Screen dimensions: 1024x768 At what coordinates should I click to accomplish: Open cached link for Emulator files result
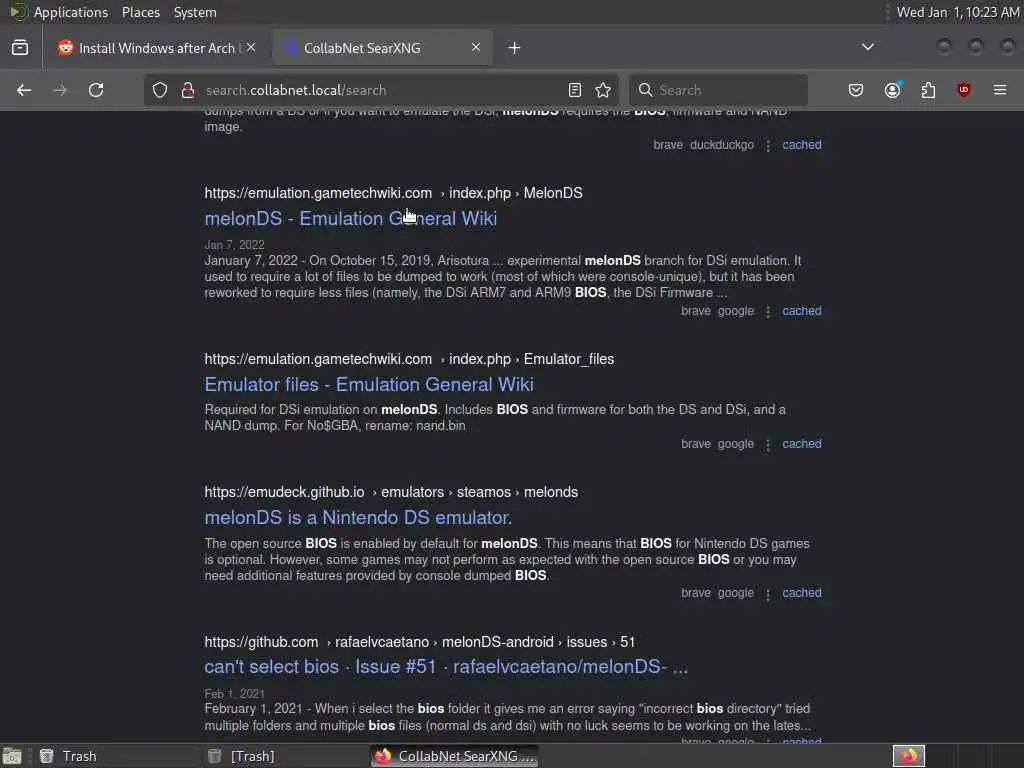[x=801, y=444]
